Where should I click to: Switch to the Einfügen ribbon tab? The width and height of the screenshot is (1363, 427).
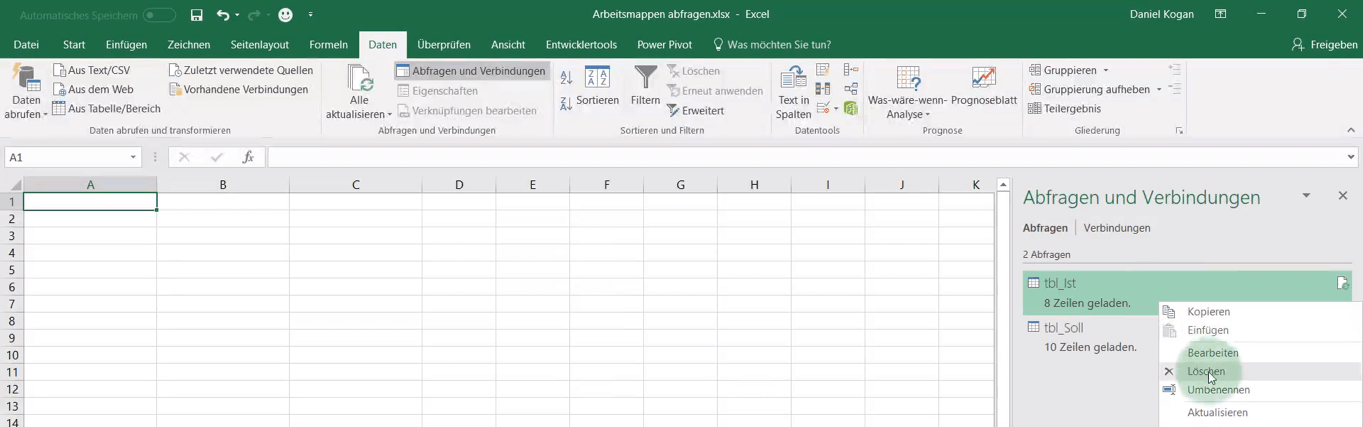[126, 44]
